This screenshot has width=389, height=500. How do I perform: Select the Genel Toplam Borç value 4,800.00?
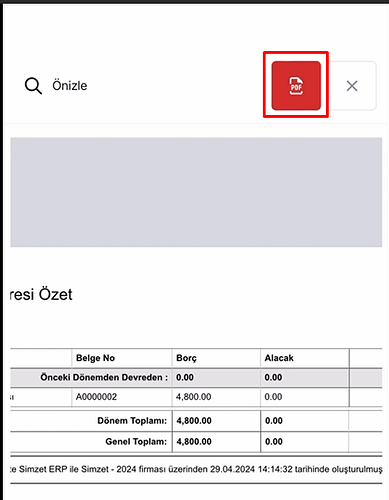click(194, 442)
